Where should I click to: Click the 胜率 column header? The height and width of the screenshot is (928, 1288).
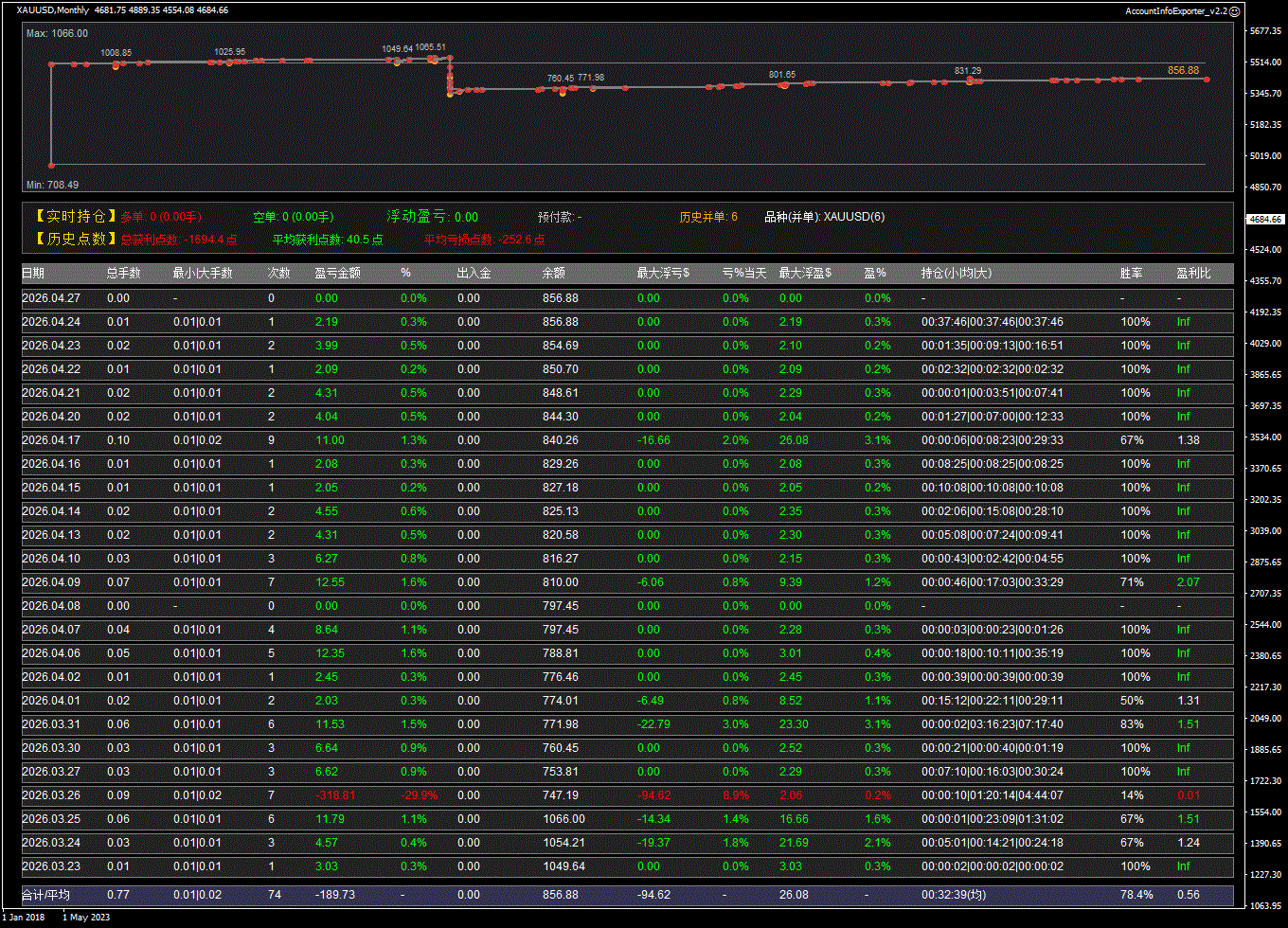pos(1131,274)
